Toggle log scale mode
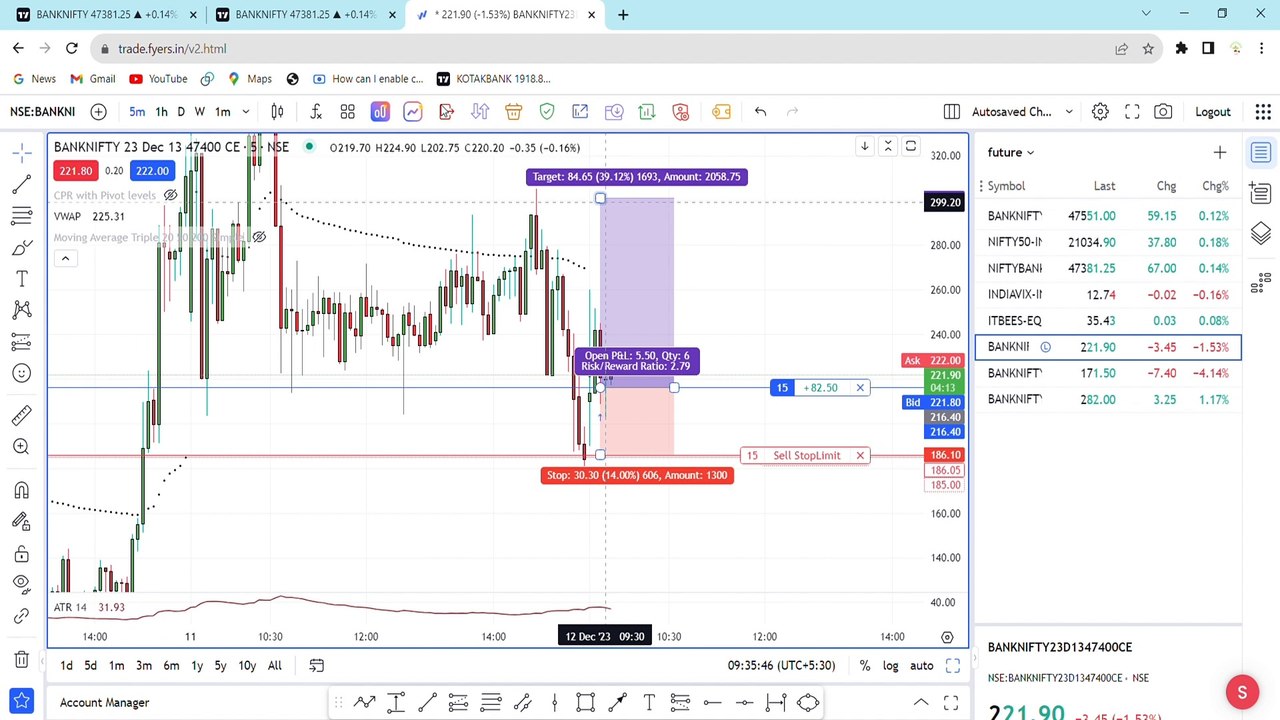The height and width of the screenshot is (720, 1280). pos(890,666)
